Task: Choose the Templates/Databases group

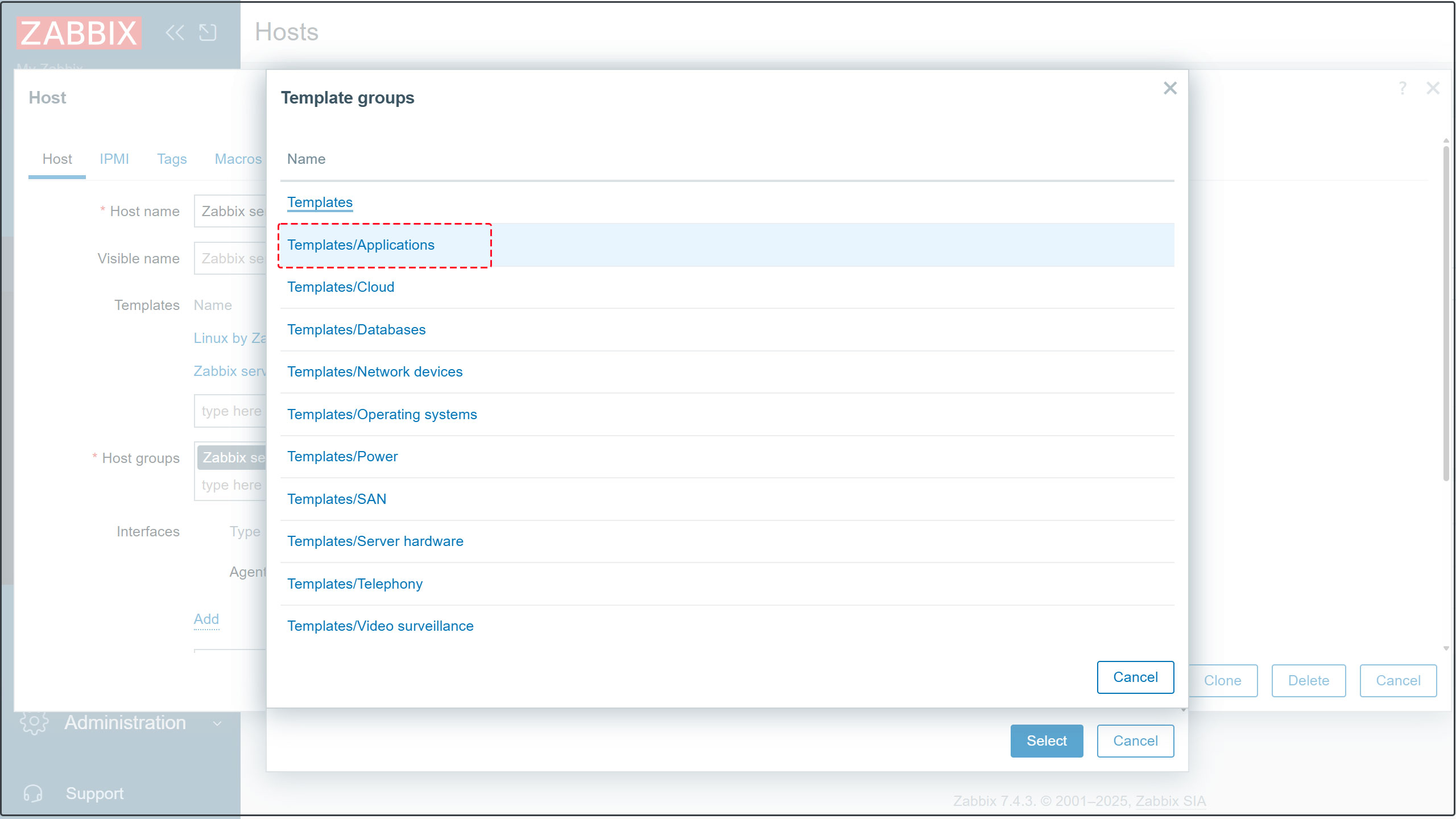Action: [356, 330]
